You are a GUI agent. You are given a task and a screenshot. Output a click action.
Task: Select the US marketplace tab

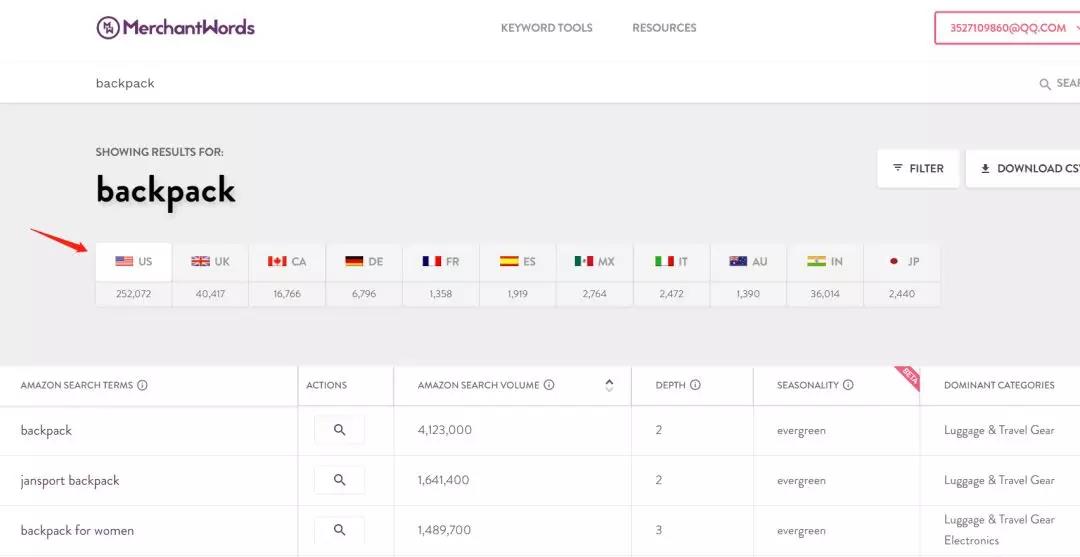134,262
